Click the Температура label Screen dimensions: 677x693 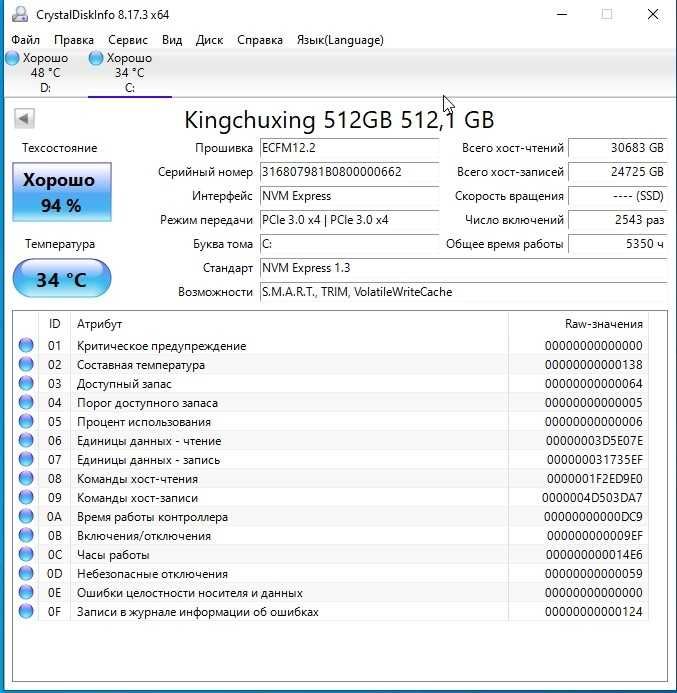(x=60, y=244)
